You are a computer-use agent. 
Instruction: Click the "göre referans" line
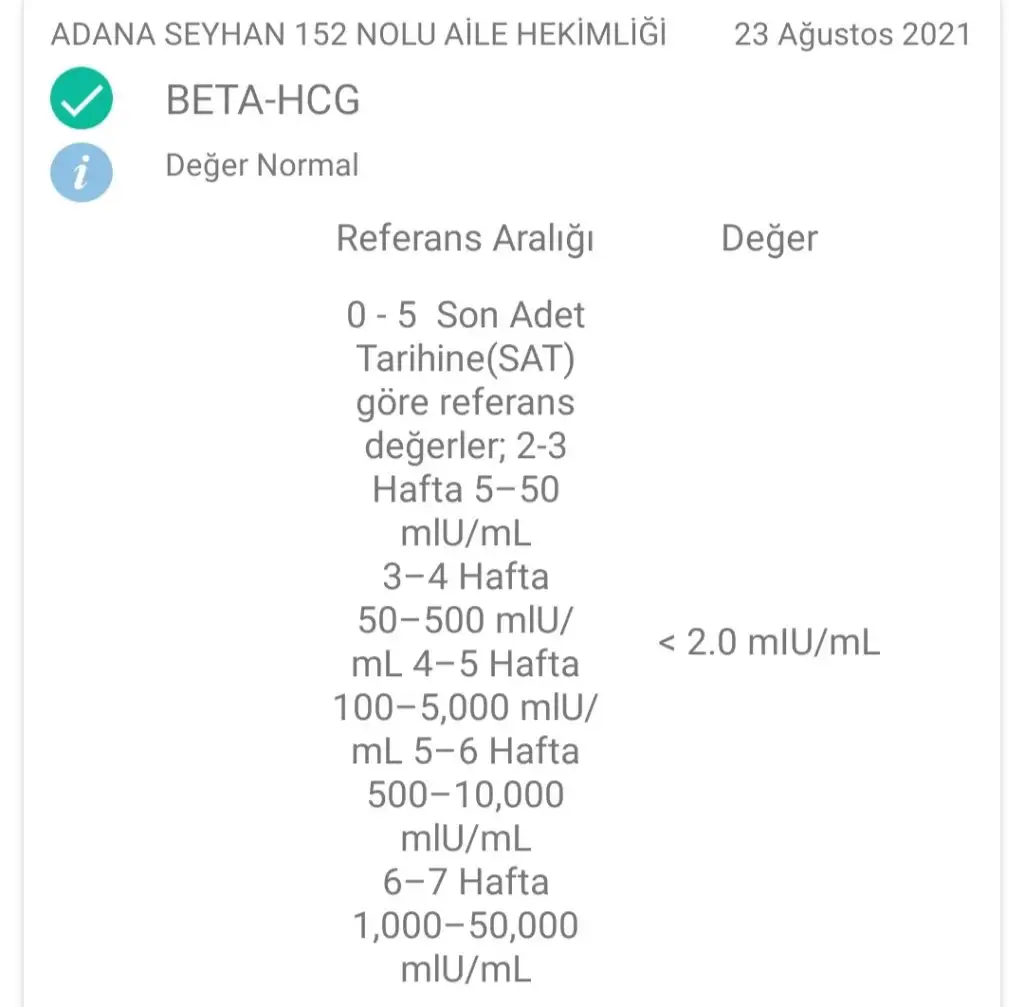465,402
